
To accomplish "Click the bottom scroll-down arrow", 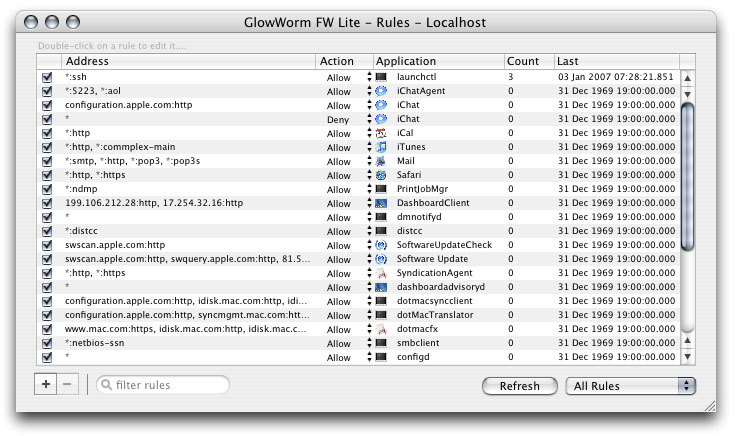I will [688, 357].
